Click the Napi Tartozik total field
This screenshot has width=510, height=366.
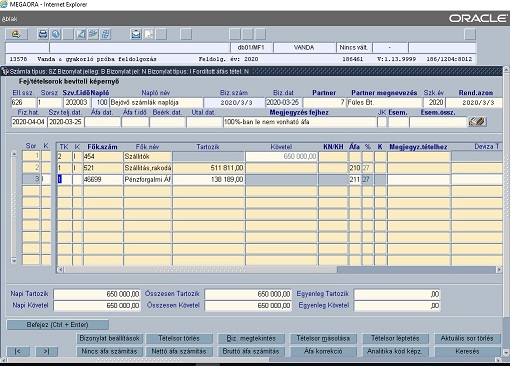(97, 294)
